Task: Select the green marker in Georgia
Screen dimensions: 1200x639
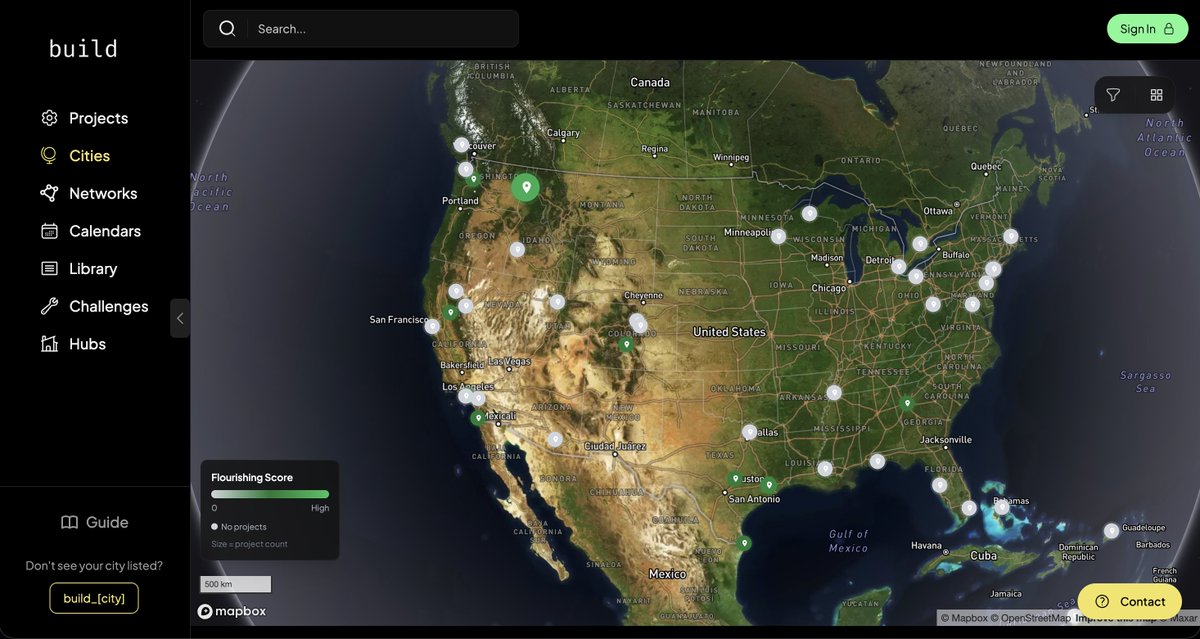Action: pyautogui.click(x=907, y=404)
